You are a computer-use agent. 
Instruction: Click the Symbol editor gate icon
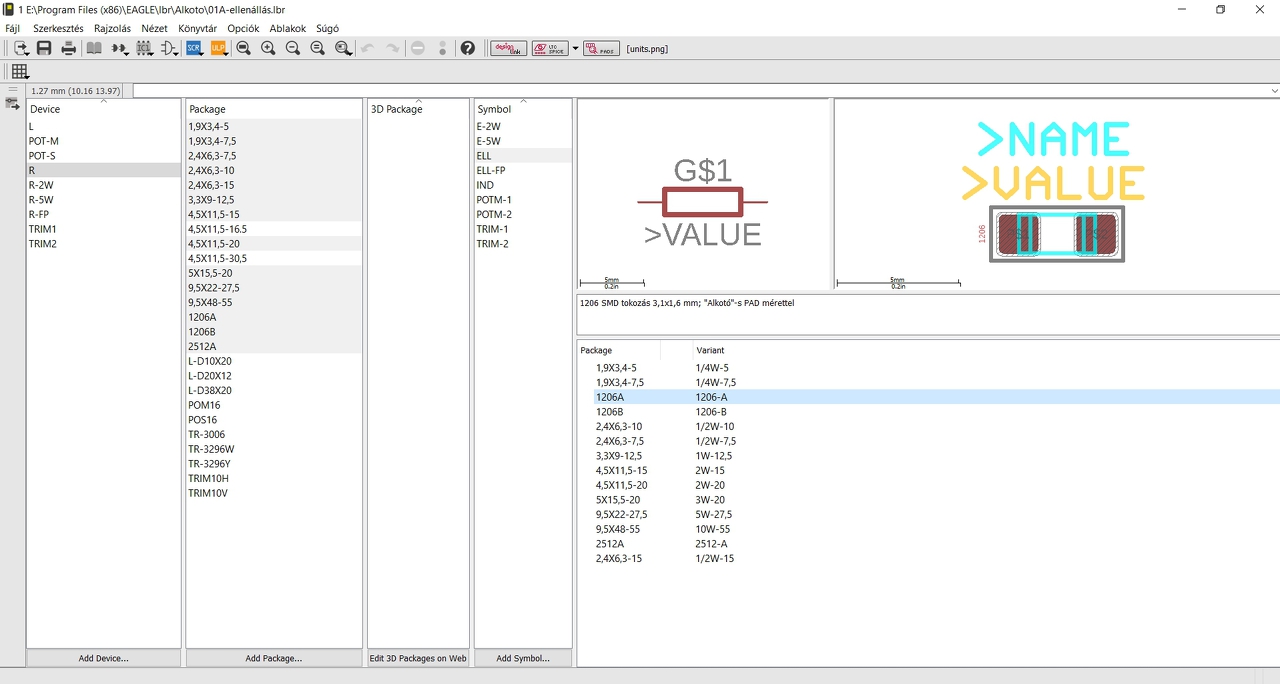(169, 48)
